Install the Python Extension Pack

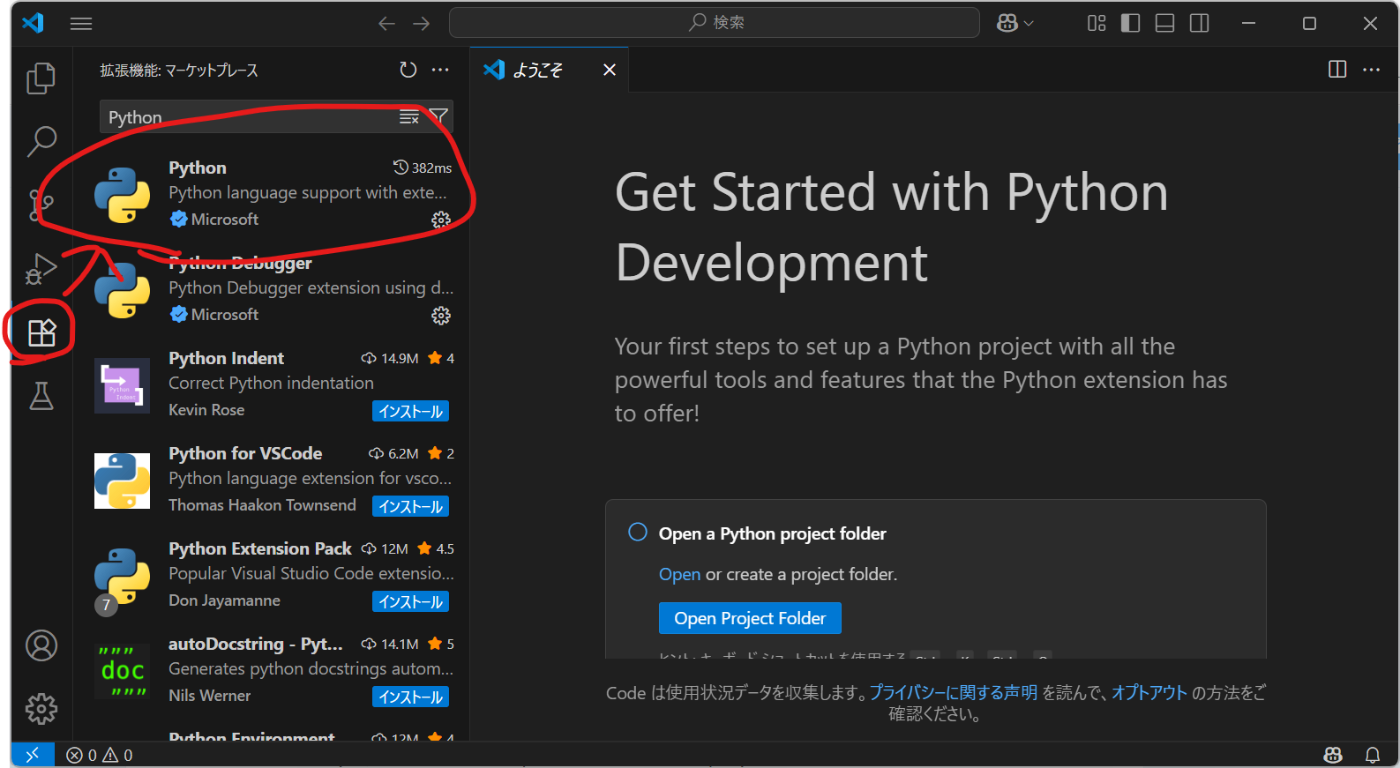coord(410,602)
